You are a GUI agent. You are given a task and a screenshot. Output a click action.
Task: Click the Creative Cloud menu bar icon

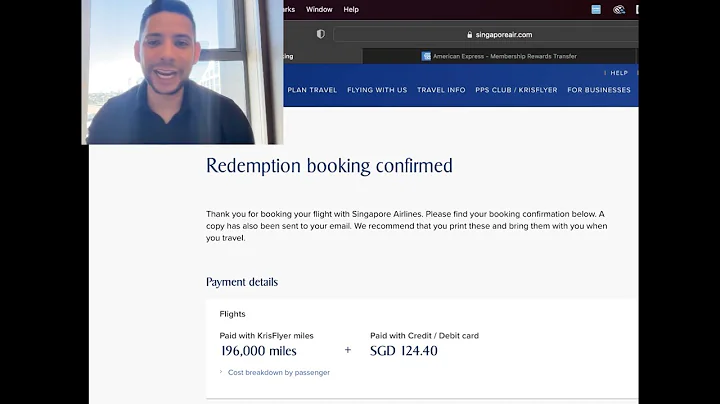coord(619,9)
